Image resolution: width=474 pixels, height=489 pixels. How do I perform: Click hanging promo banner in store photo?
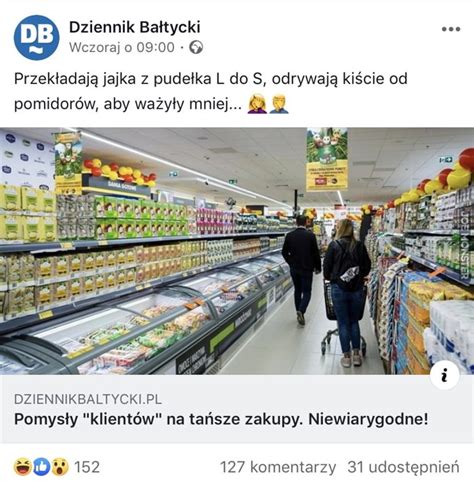coord(327,159)
